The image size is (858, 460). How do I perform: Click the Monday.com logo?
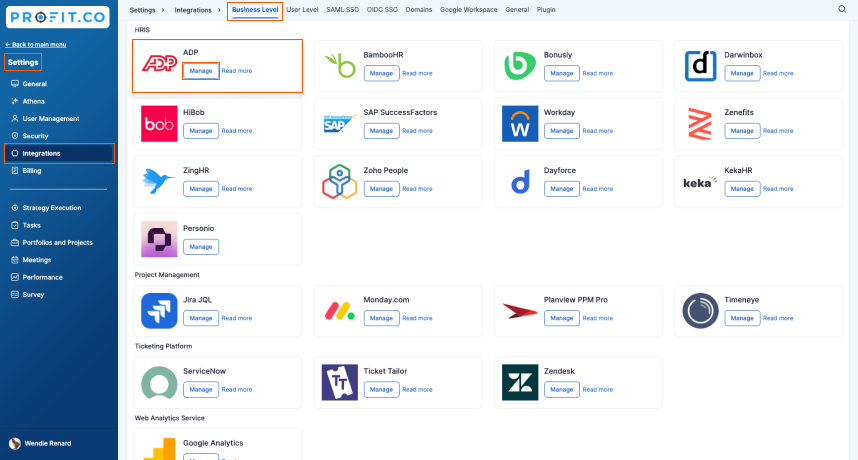340,311
